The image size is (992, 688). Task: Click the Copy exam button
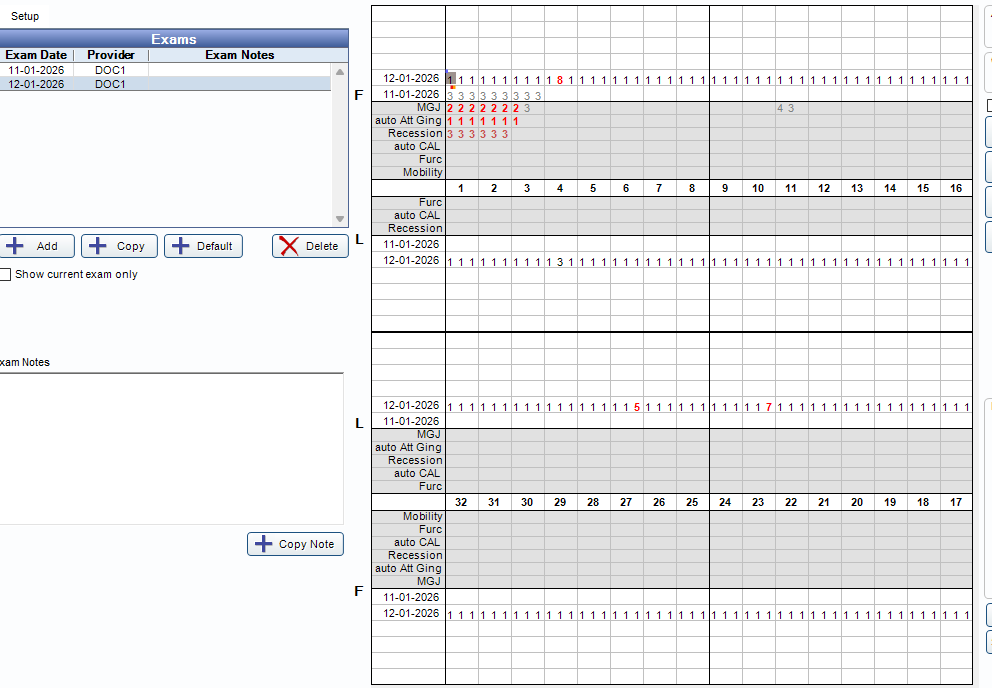pyautogui.click(x=119, y=246)
